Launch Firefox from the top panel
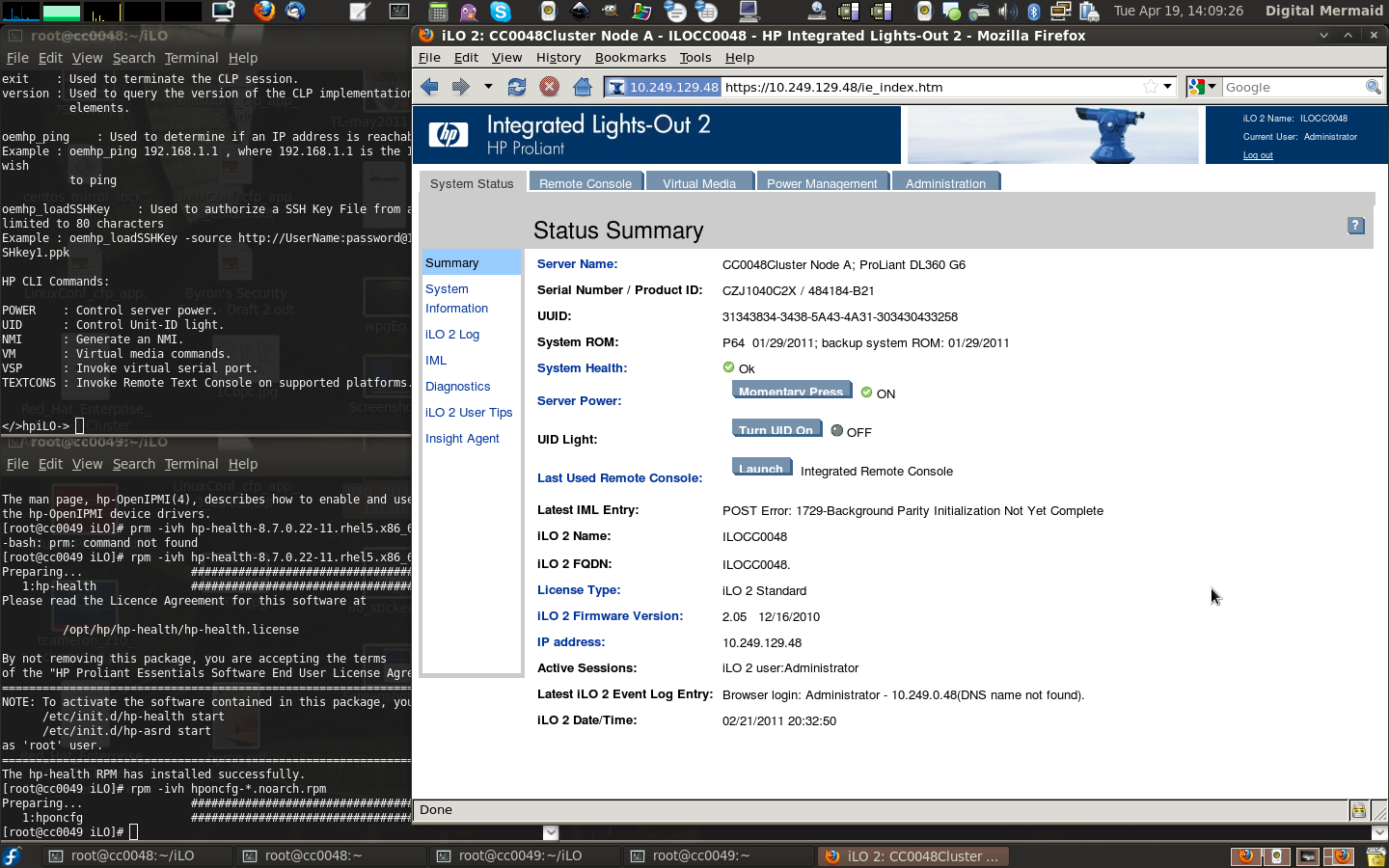The width and height of the screenshot is (1389, 868). [x=263, y=11]
